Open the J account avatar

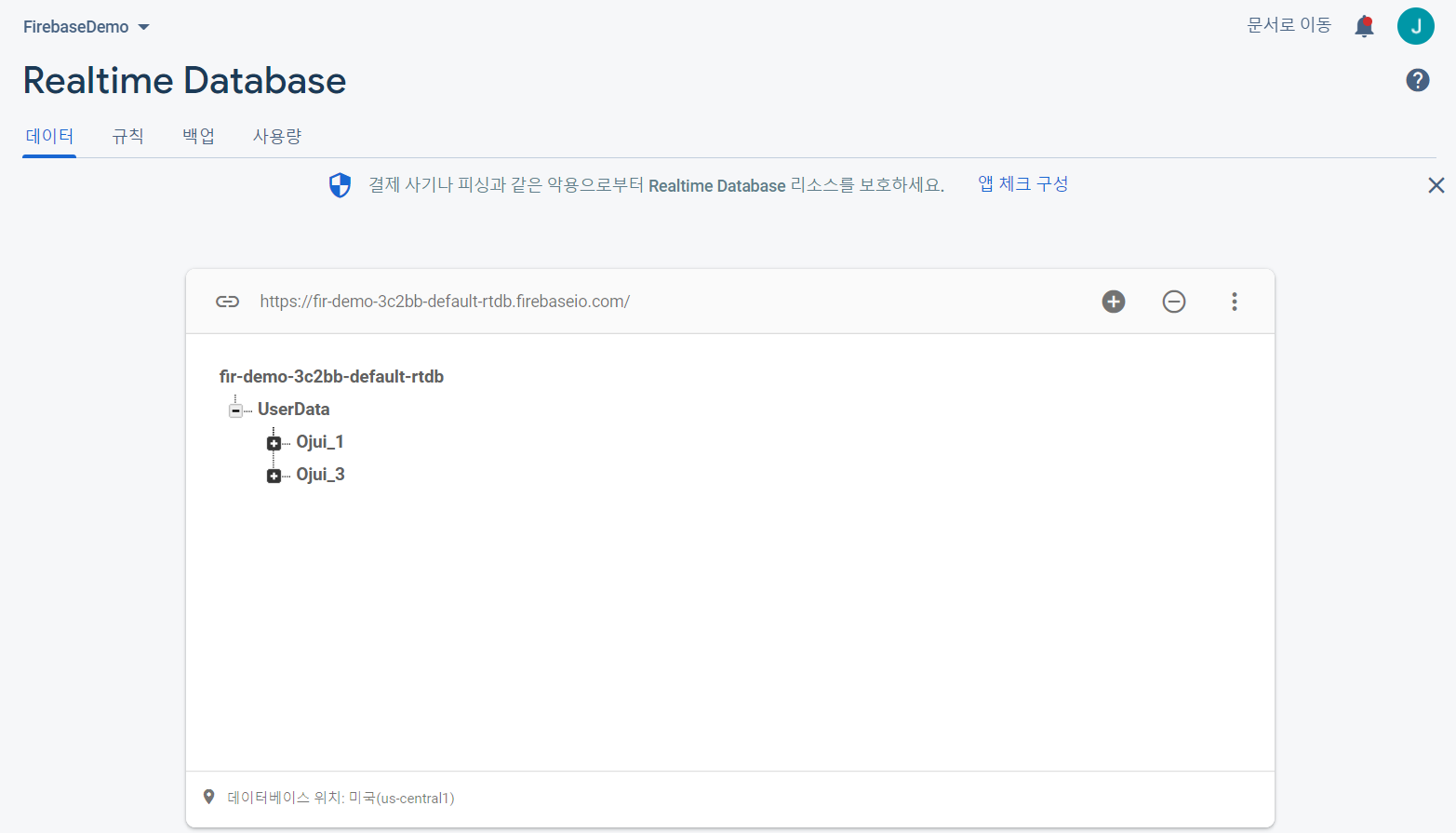tap(1415, 26)
